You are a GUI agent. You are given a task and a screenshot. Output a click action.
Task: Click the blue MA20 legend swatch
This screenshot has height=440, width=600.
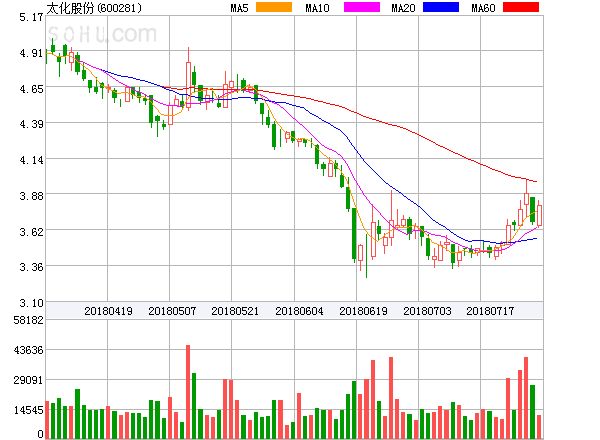441,7
